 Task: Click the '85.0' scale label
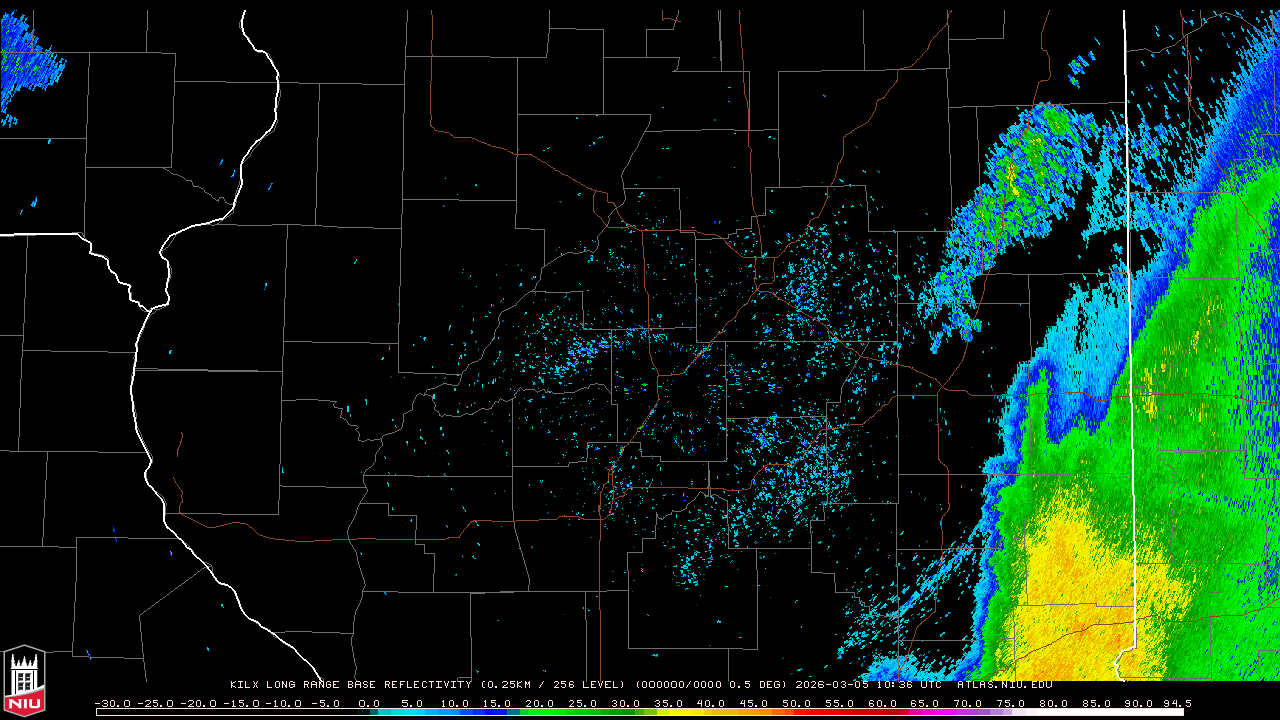(1096, 703)
